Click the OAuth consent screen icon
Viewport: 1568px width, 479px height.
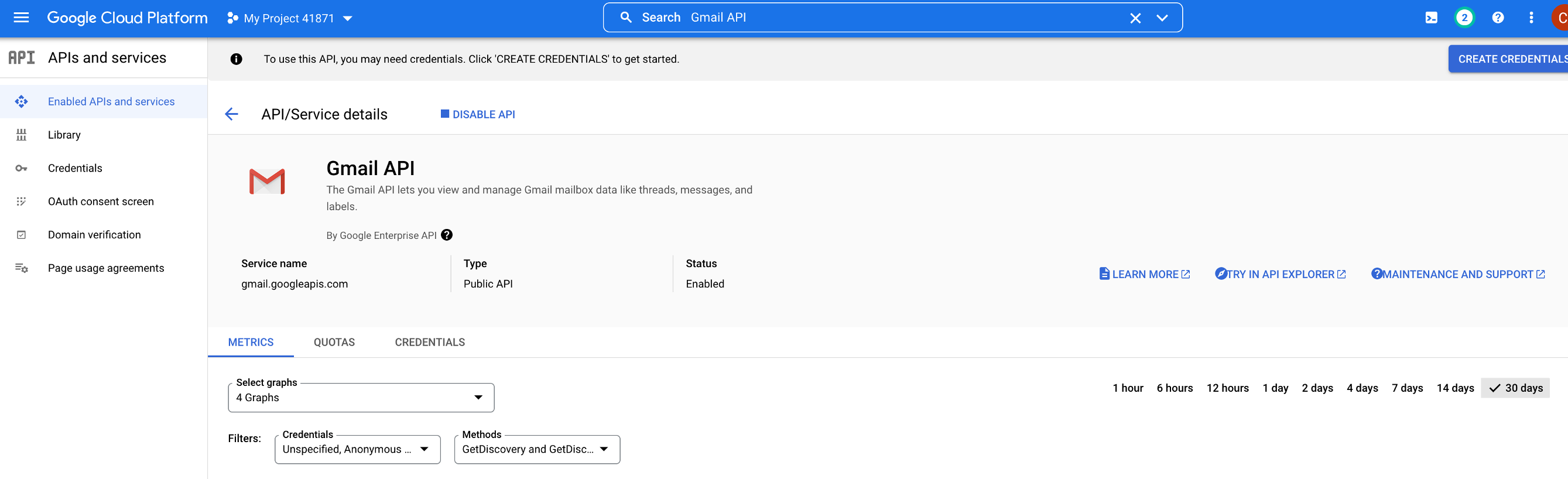pyautogui.click(x=21, y=201)
